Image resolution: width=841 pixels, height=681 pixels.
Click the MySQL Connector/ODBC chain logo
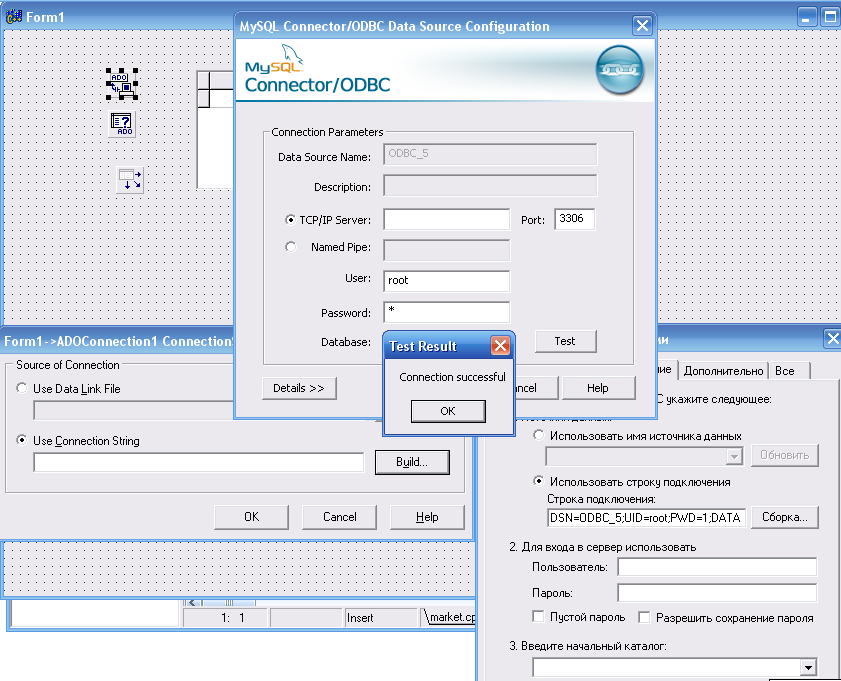point(619,70)
